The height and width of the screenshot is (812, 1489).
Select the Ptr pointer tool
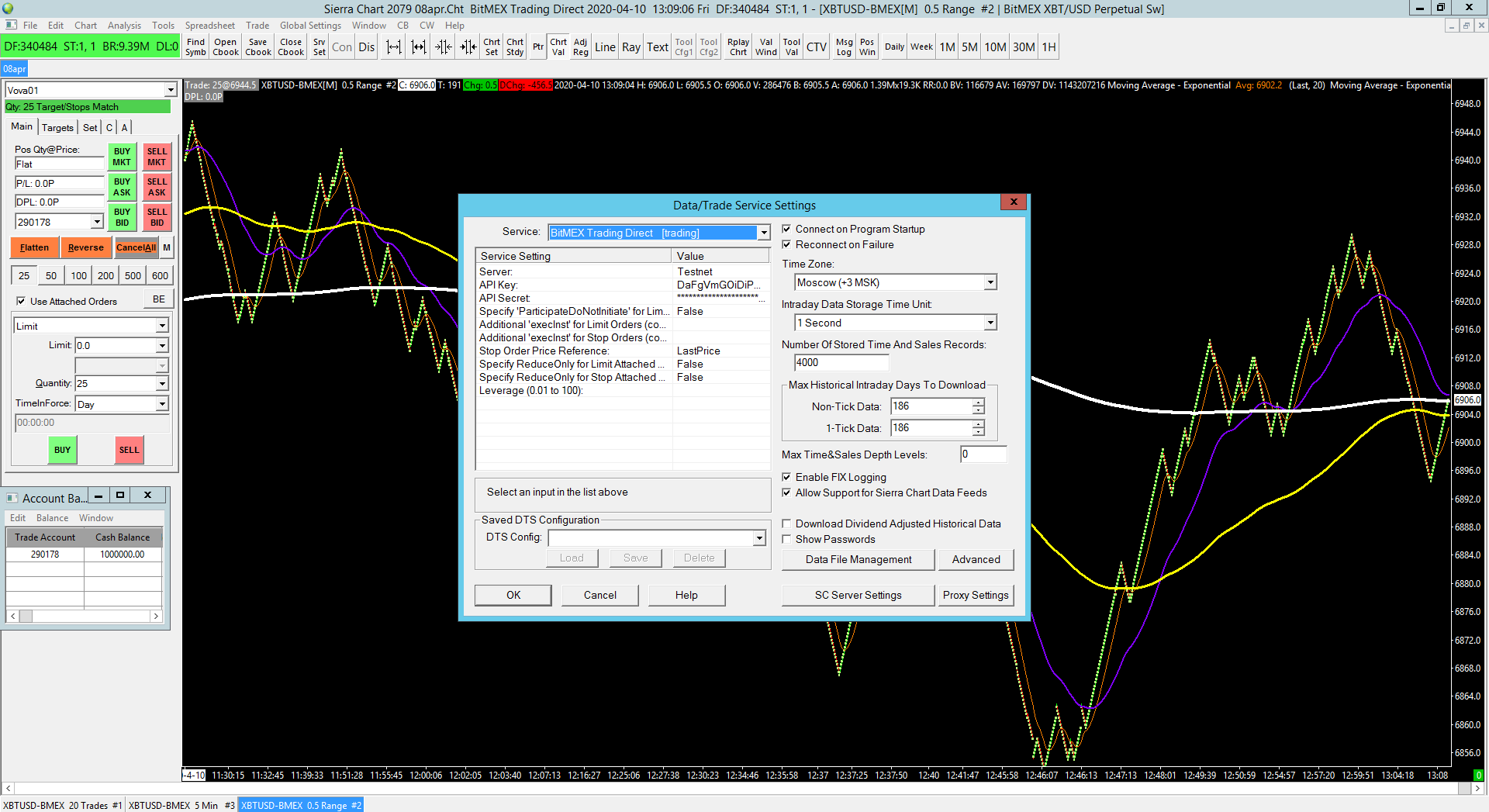538,47
